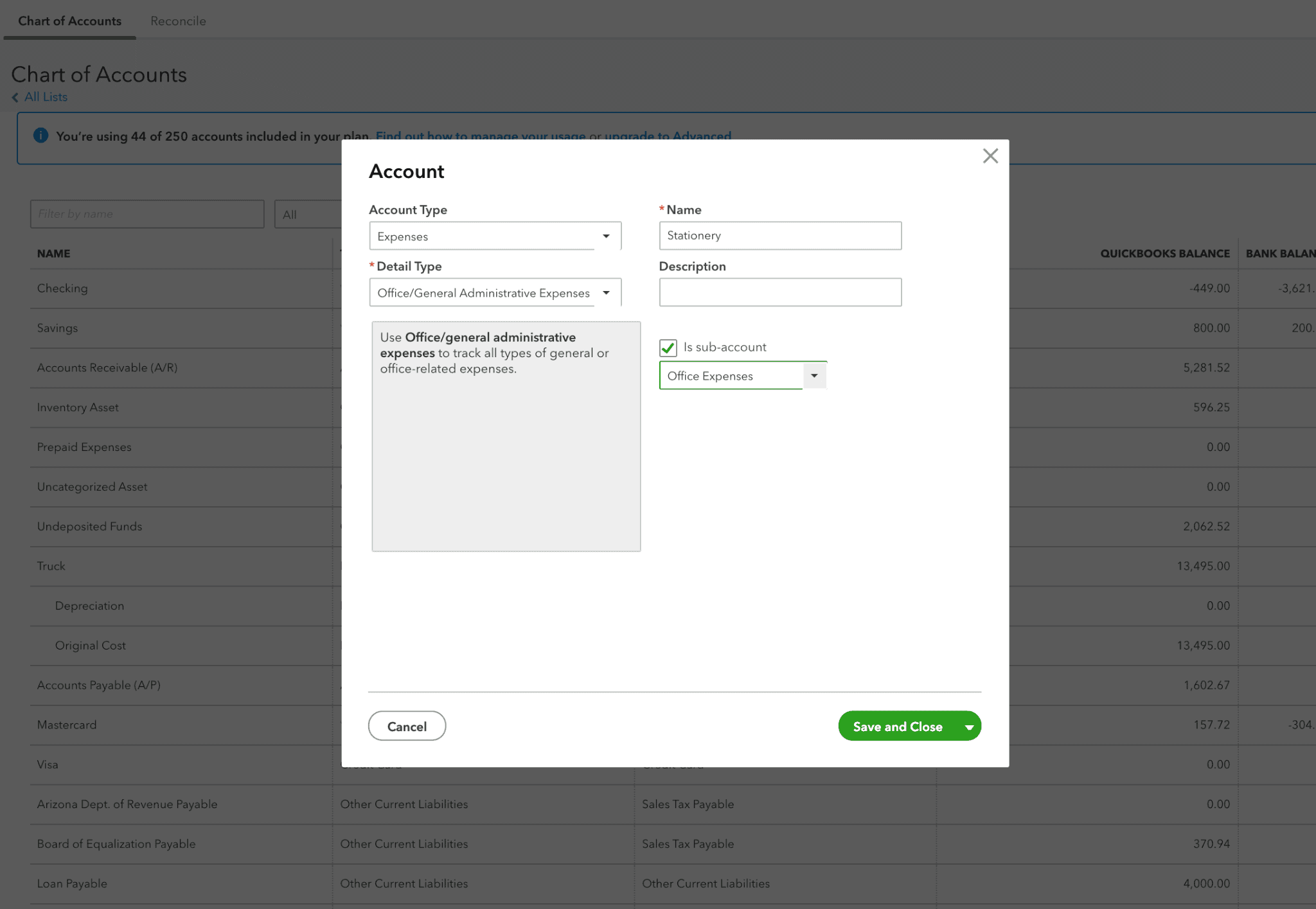Viewport: 1316px width, 909px height.
Task: Open the Save and Close arrow menu
Action: [x=969, y=727]
